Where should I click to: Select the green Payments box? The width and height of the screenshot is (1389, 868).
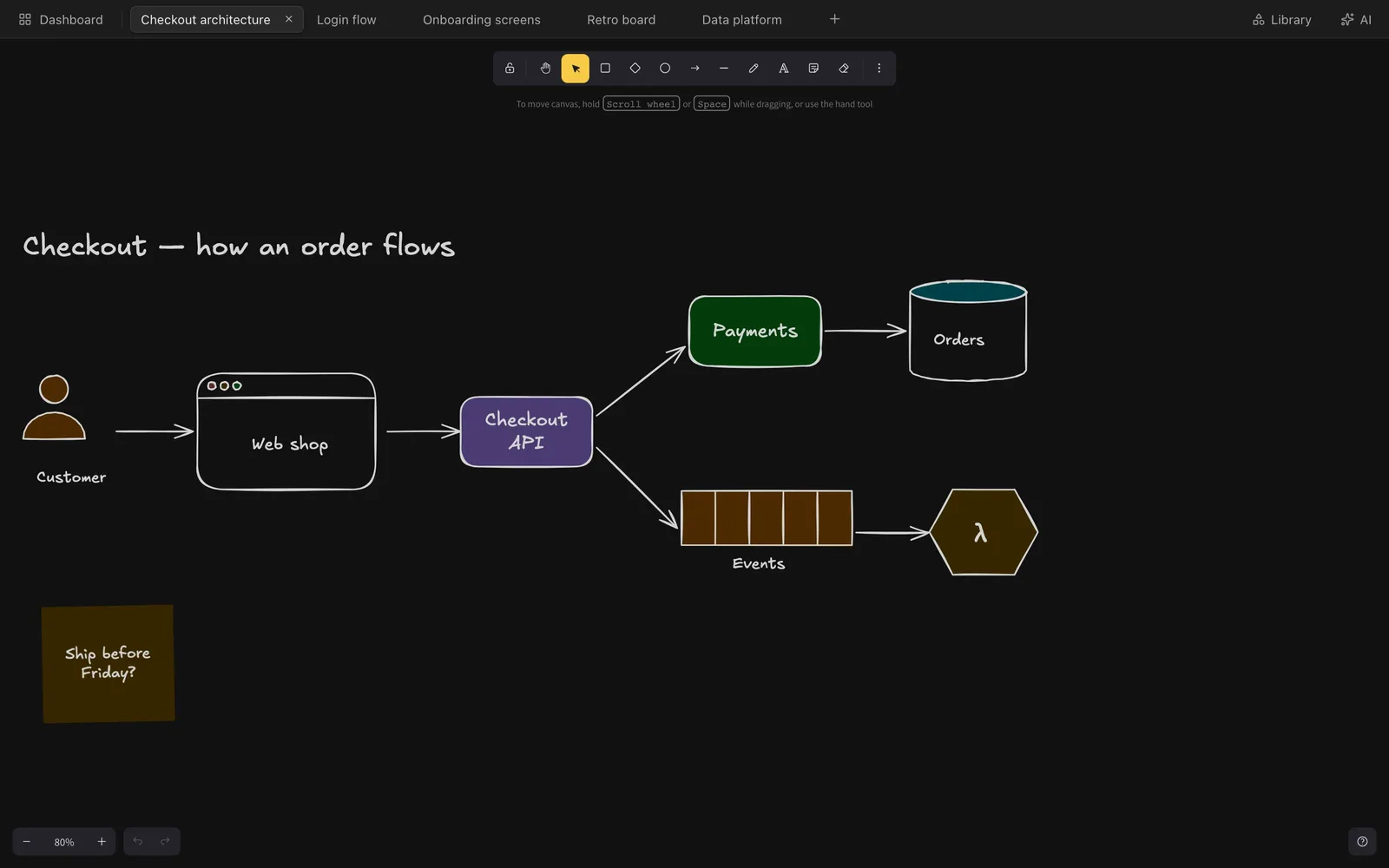755,331
